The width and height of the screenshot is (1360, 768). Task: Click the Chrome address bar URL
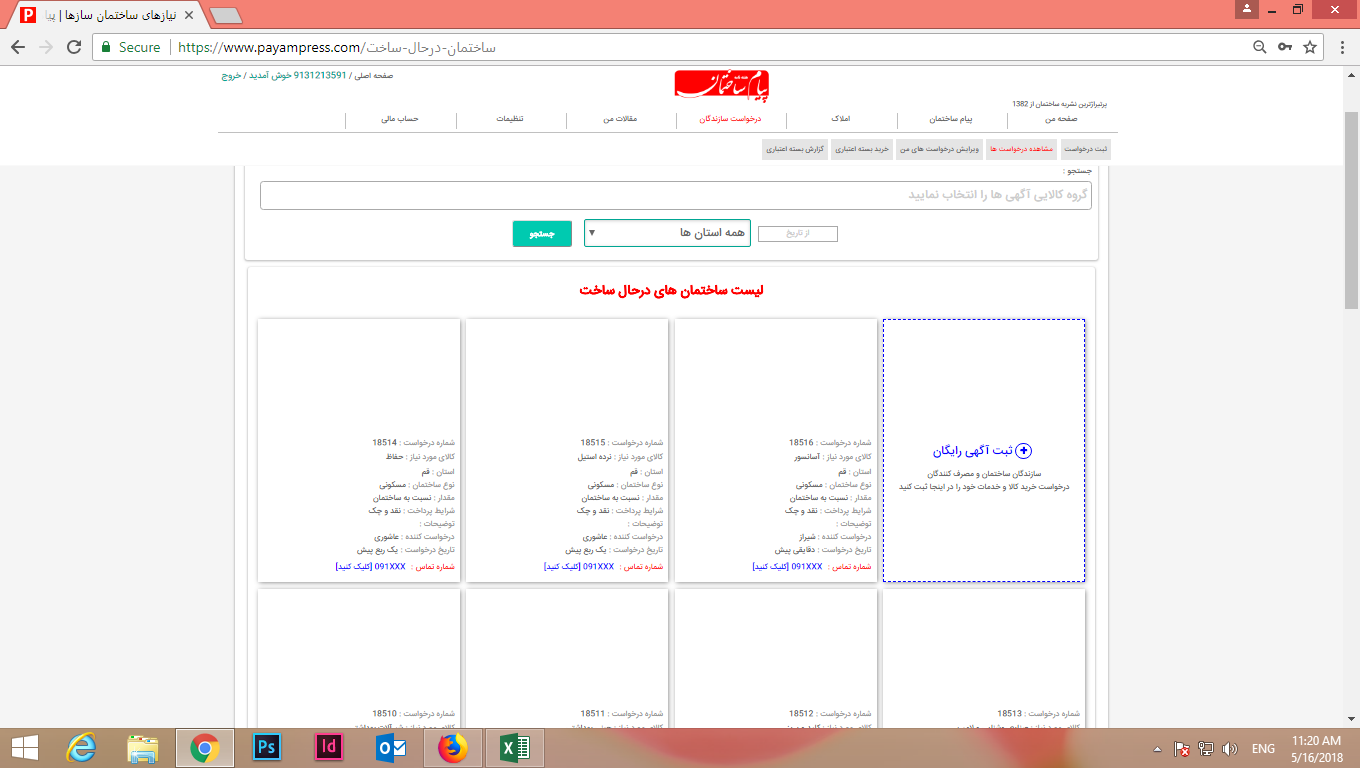pos(336,47)
